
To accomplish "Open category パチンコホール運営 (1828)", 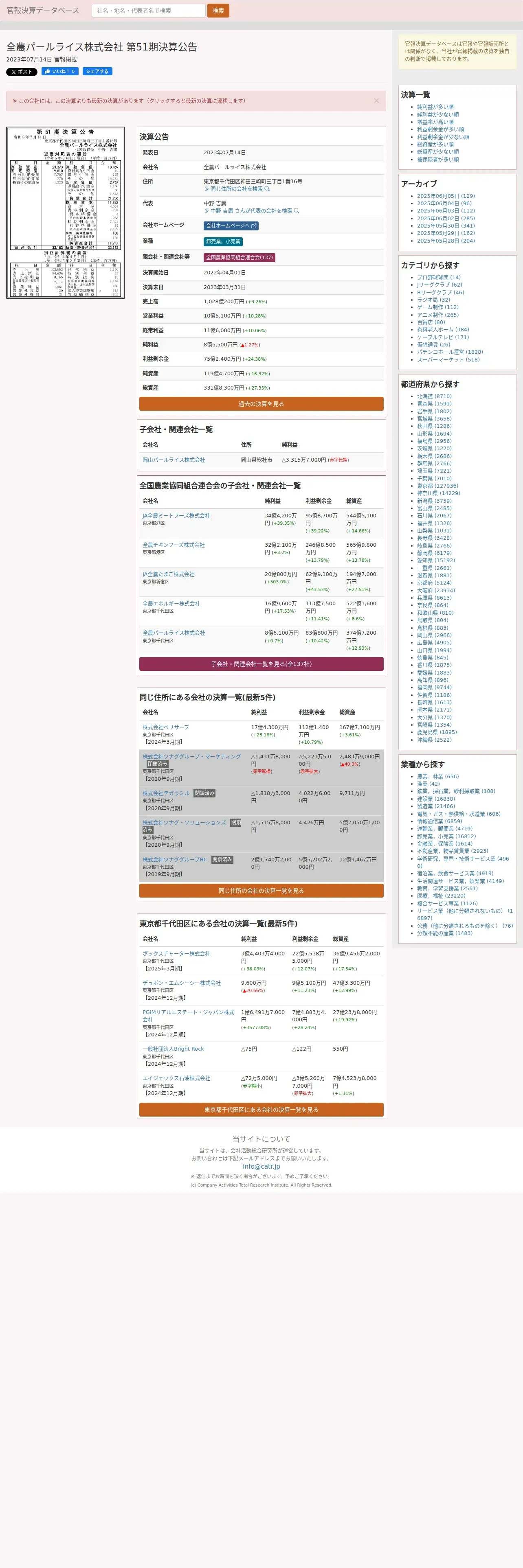I will [450, 352].
